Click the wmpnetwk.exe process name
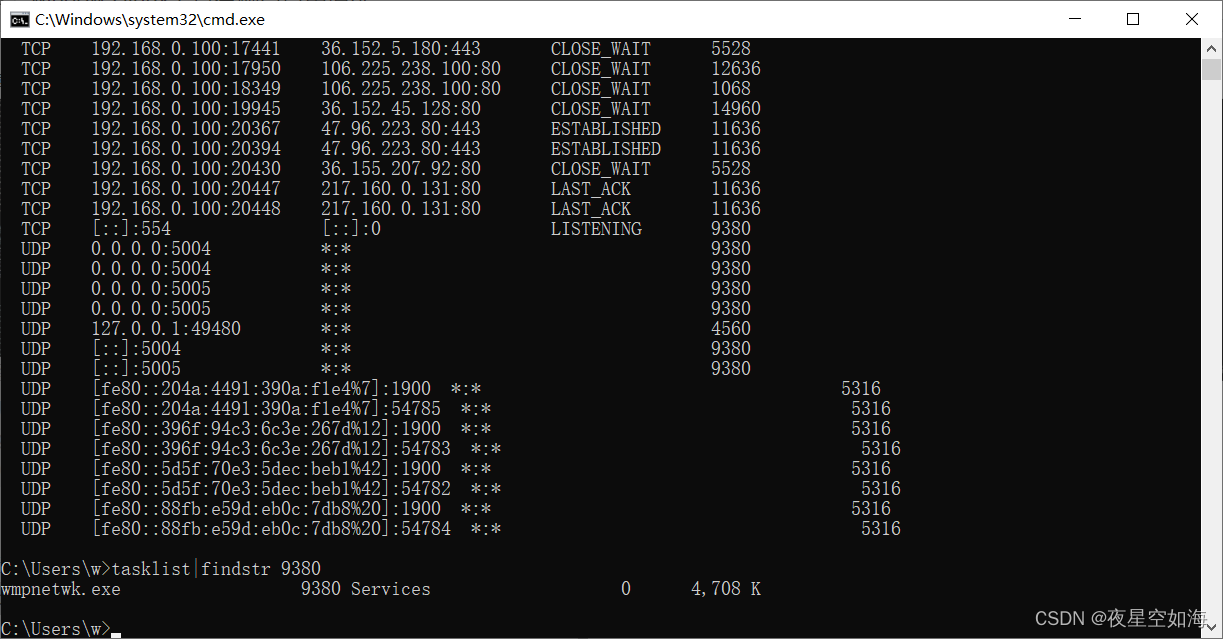The height and width of the screenshot is (639, 1223). click(x=61, y=589)
